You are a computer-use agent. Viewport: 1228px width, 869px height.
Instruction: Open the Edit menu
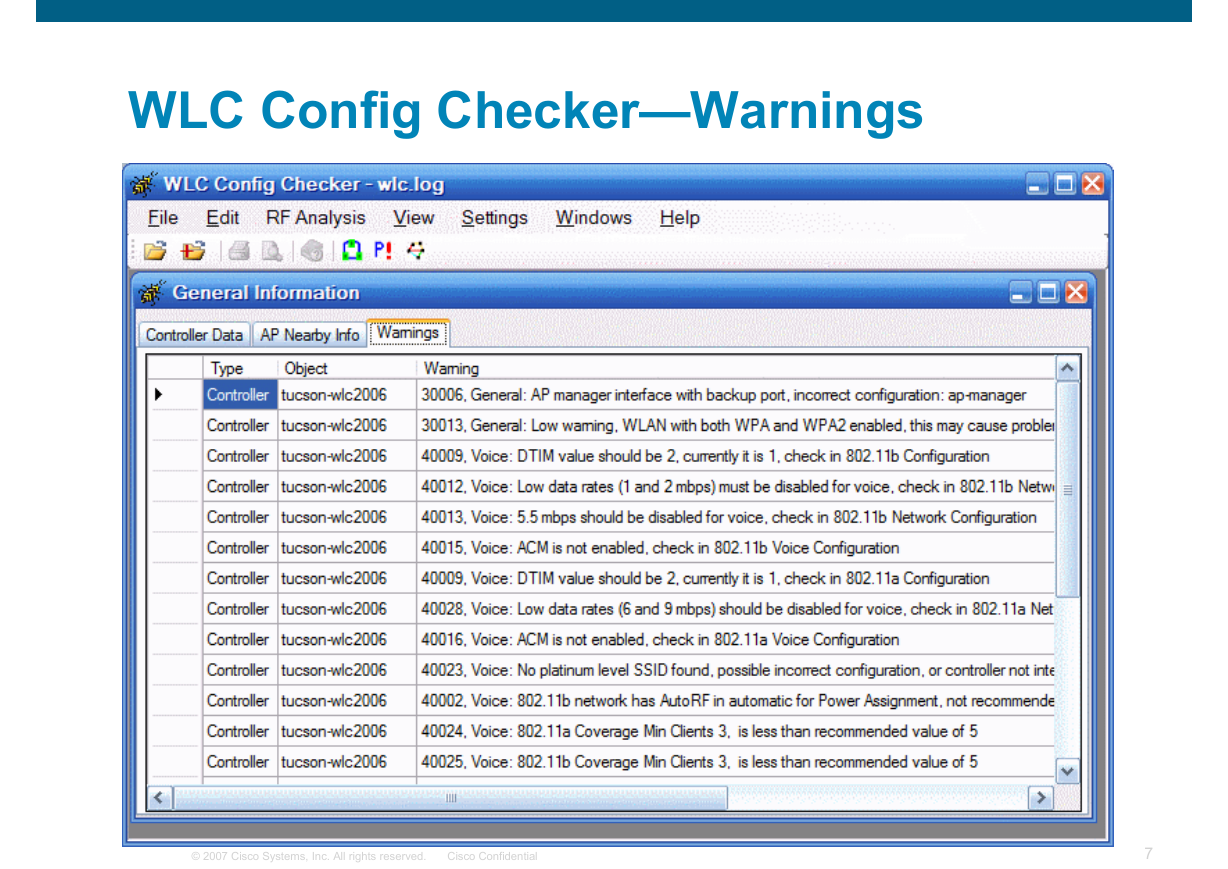pyautogui.click(x=223, y=218)
